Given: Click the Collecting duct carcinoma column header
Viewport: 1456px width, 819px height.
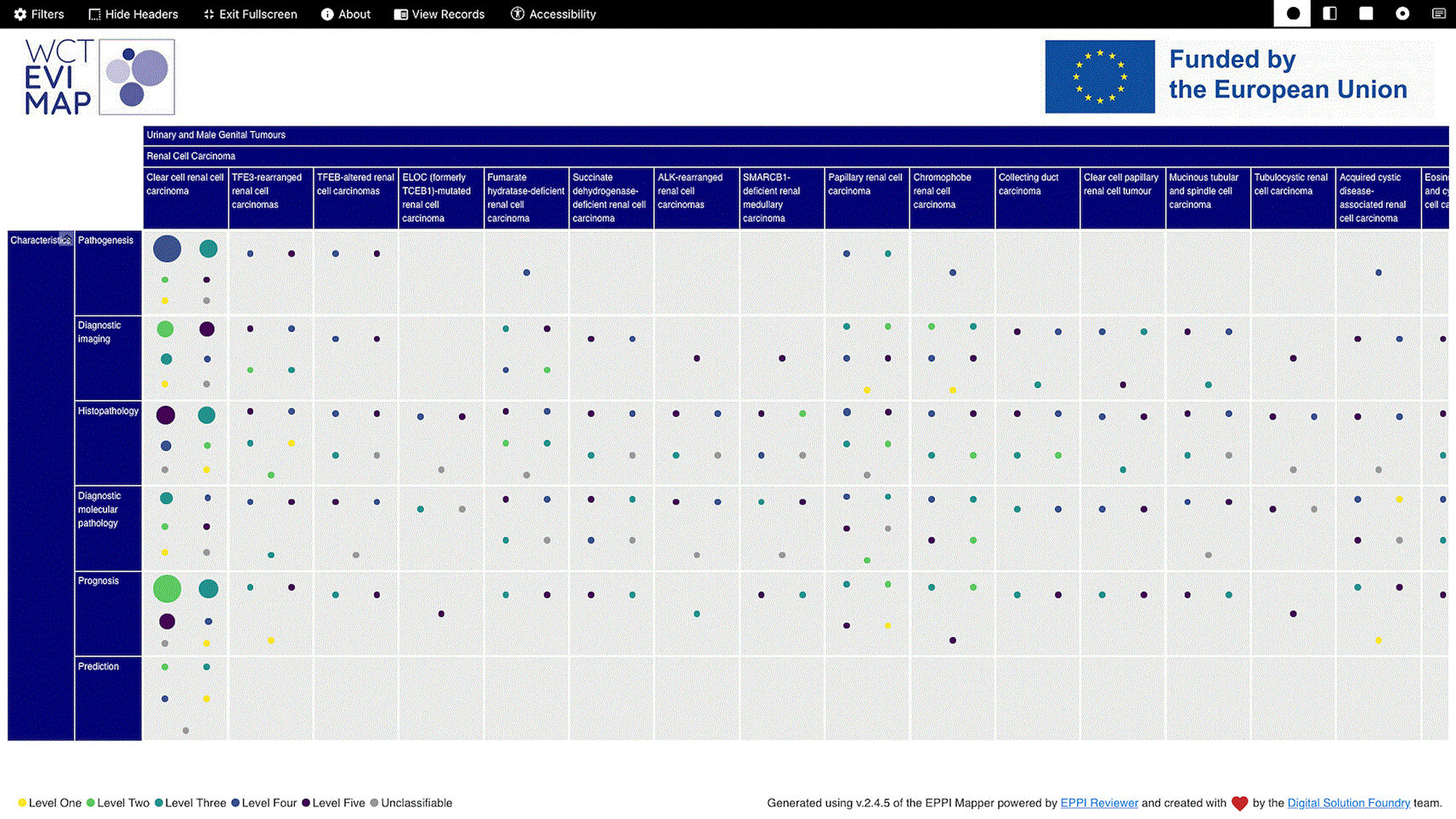Looking at the screenshot, I should [1037, 198].
